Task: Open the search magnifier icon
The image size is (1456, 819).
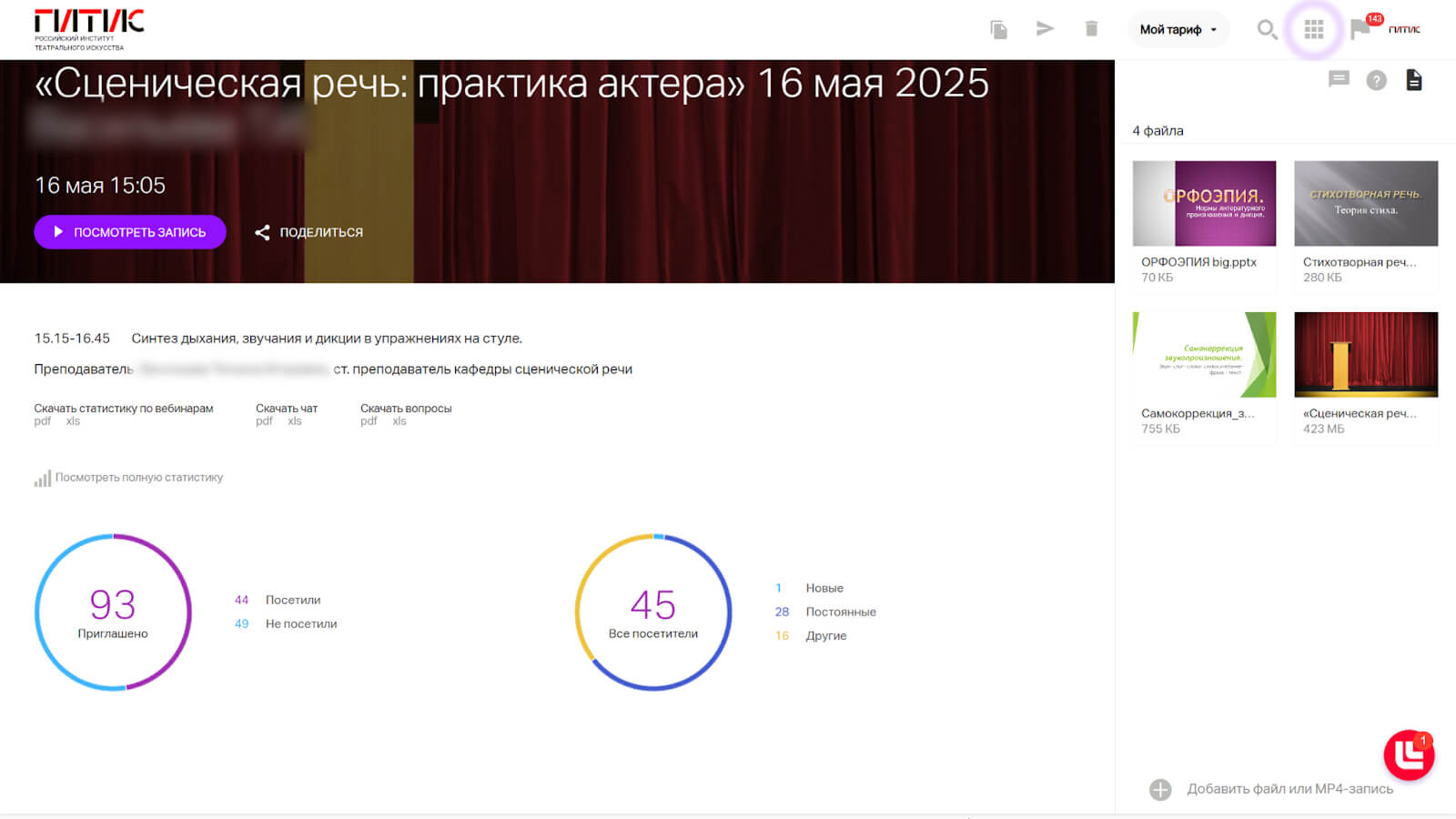Action: (x=1266, y=30)
